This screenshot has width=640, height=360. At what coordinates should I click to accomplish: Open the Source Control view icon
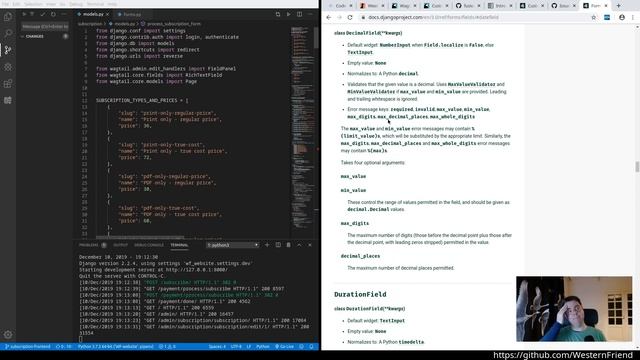pyautogui.click(x=8, y=50)
